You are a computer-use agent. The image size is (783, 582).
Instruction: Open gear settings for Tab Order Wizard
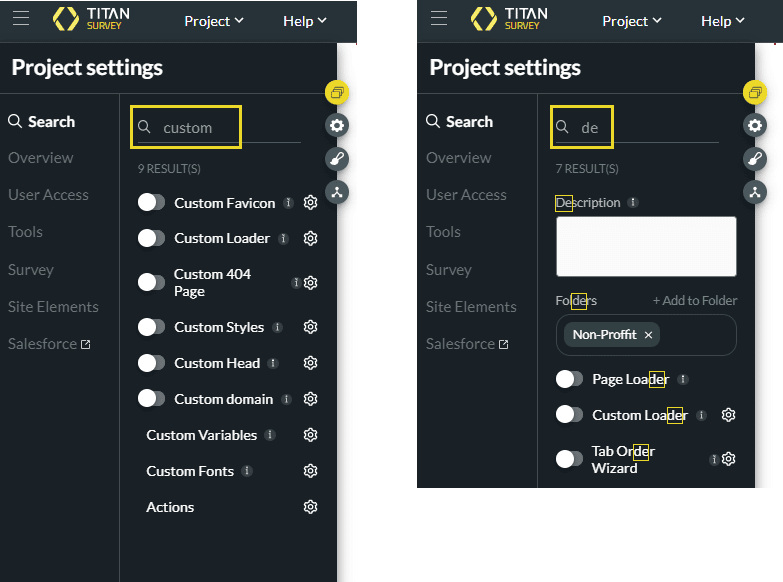pyautogui.click(x=729, y=459)
